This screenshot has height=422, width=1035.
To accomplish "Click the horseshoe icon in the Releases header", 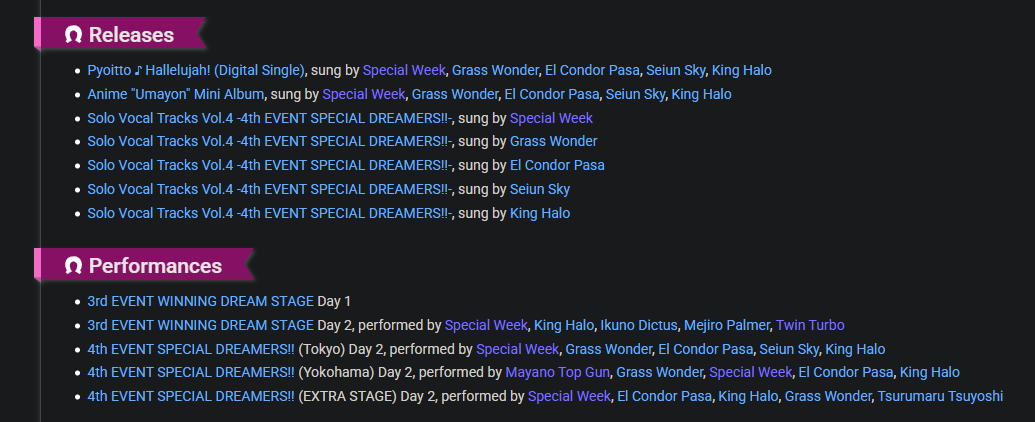I will (x=73, y=35).
